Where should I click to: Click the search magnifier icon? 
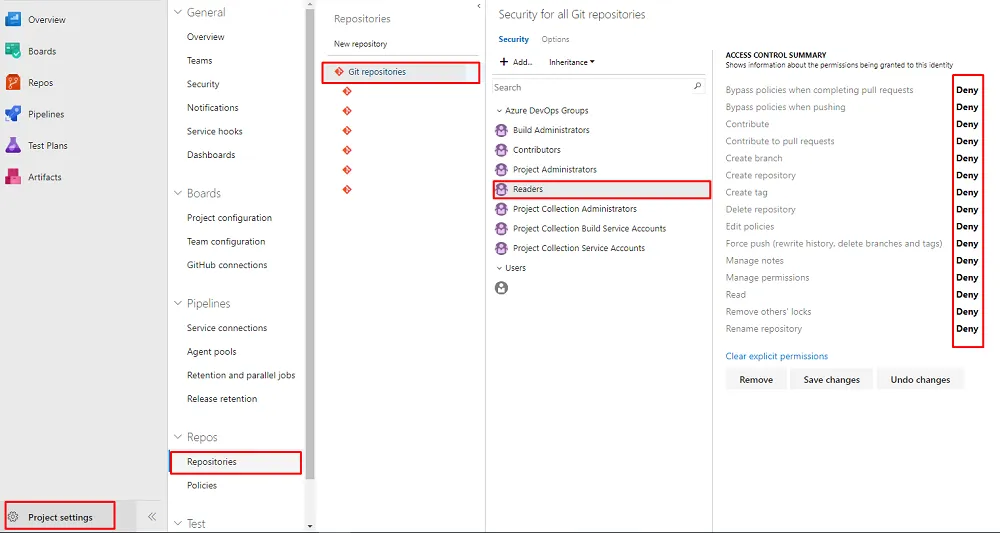[698, 87]
